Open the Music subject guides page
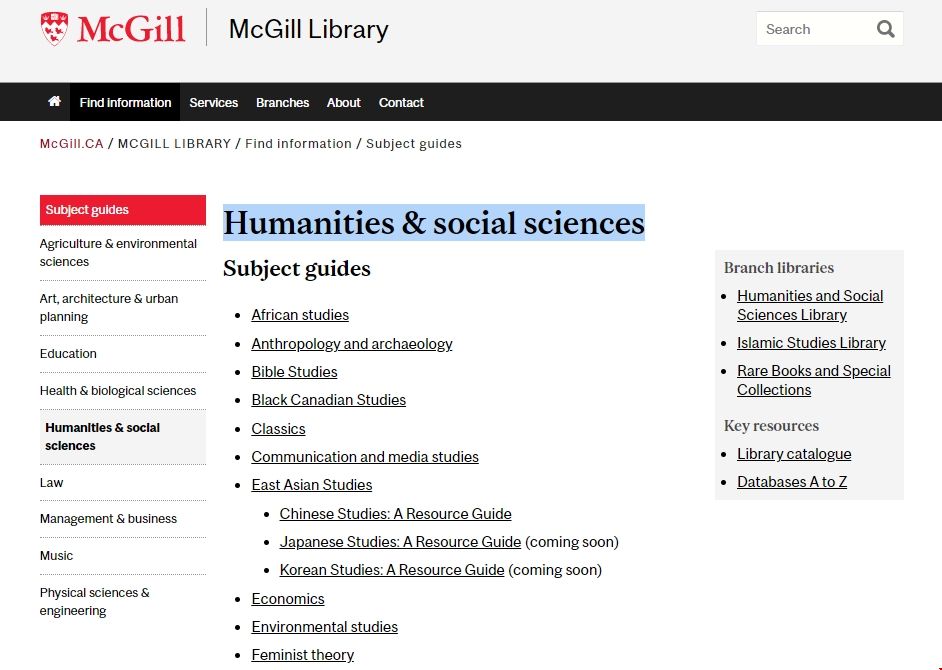The width and height of the screenshot is (942, 670). point(56,555)
